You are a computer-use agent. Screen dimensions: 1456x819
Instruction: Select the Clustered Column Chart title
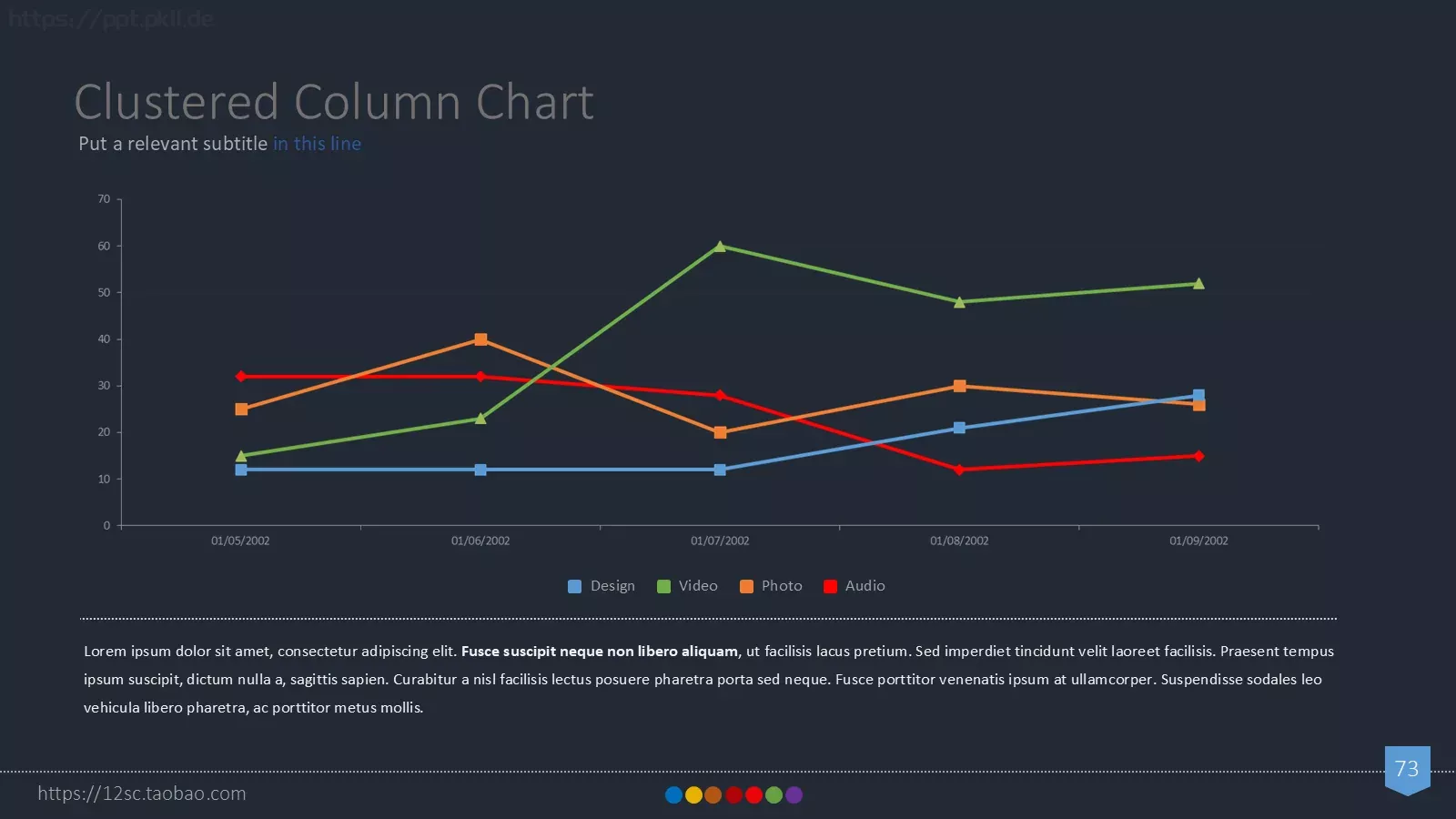point(334,102)
